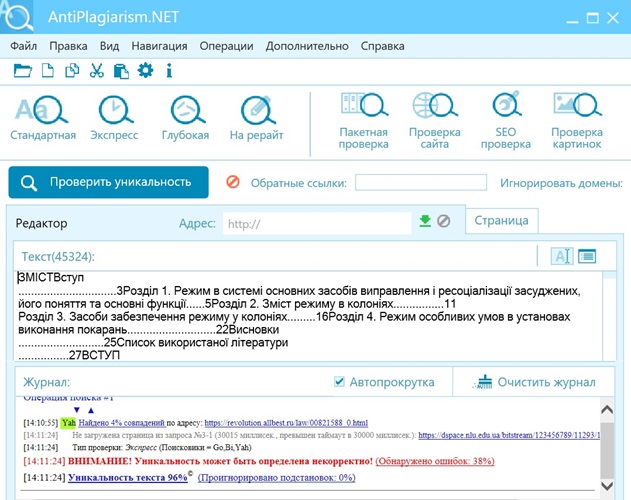This screenshot has height=500, width=631.
Task: Start the Экспресс check mode
Action: click(114, 118)
